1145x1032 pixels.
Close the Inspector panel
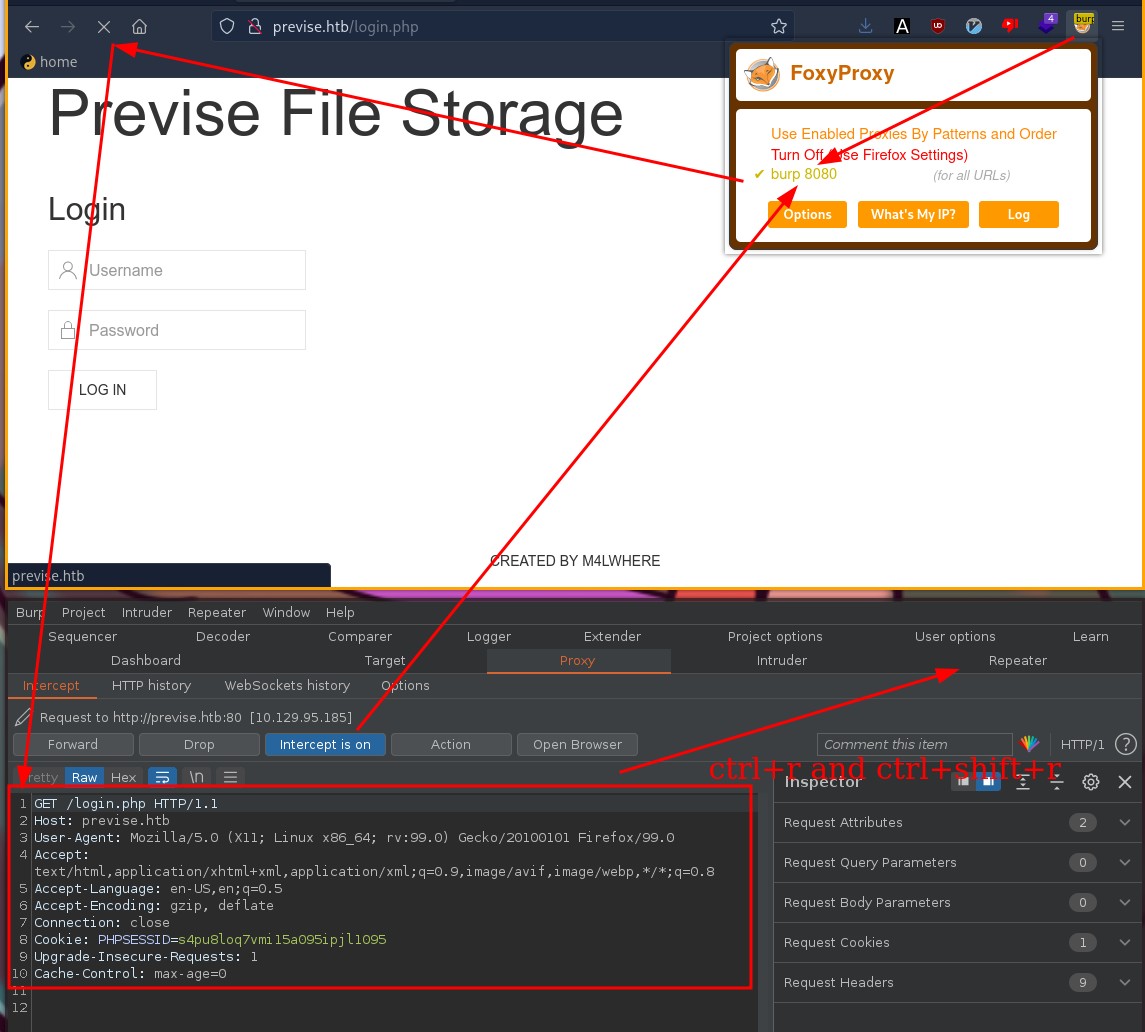tap(1125, 782)
